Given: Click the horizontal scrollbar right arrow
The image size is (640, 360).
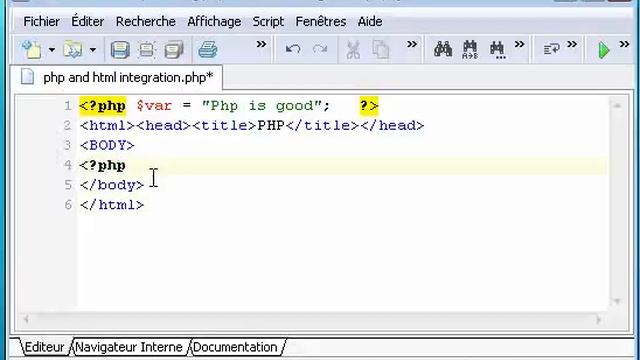Looking at the screenshot, I should coord(599,319).
